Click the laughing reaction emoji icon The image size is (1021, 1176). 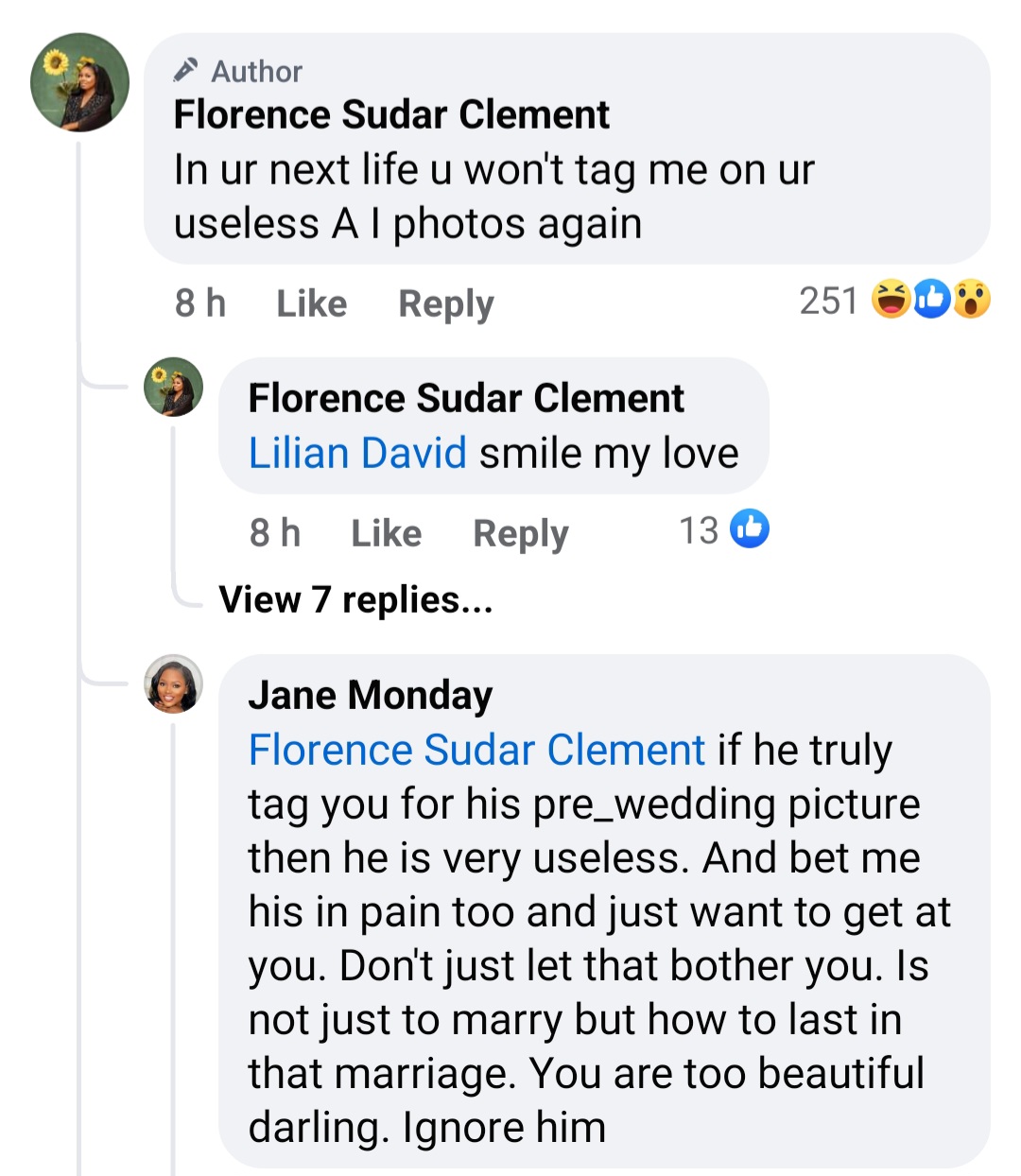pyautogui.click(x=891, y=300)
